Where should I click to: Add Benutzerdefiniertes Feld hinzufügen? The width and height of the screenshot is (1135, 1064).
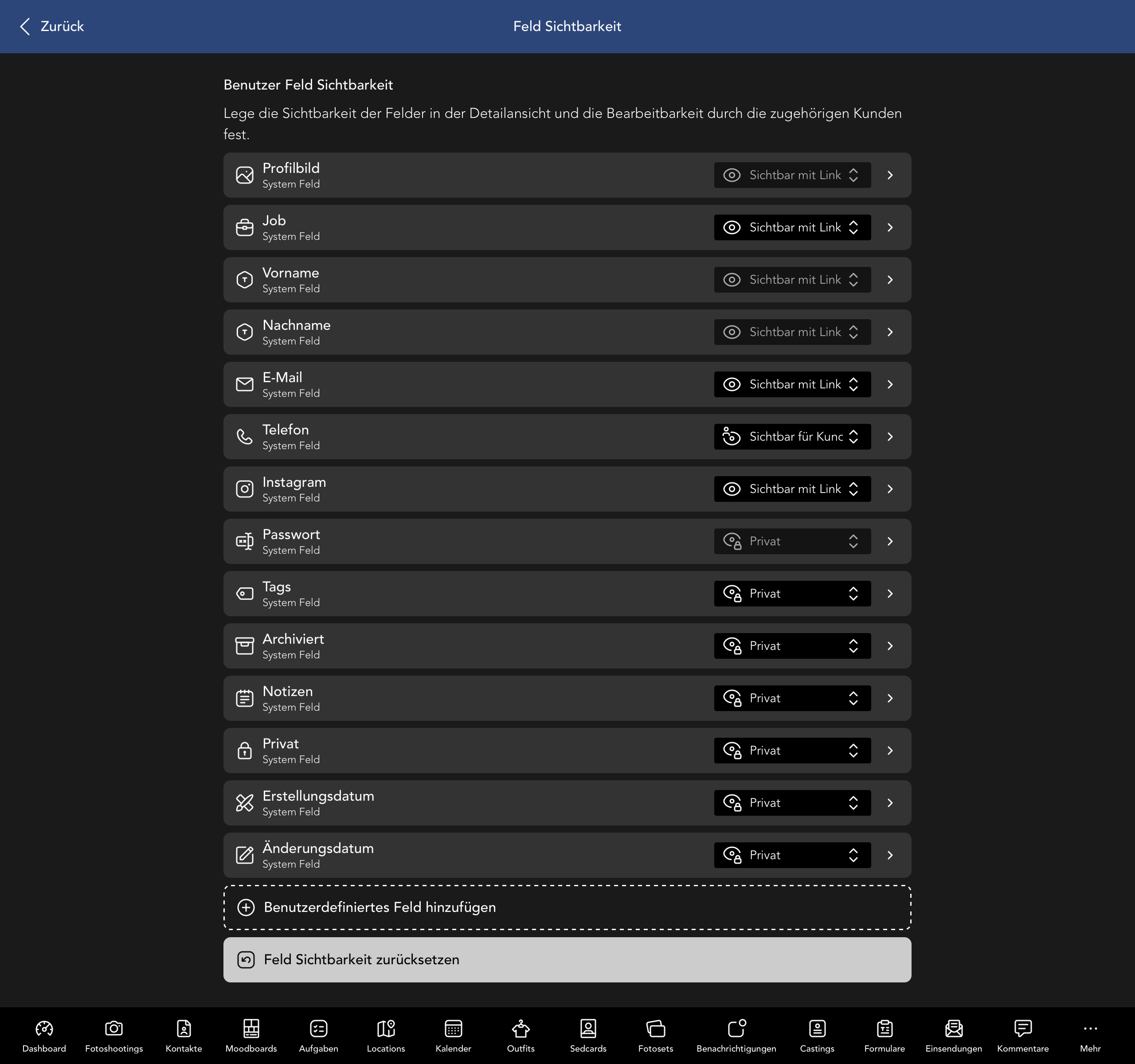tap(566, 907)
